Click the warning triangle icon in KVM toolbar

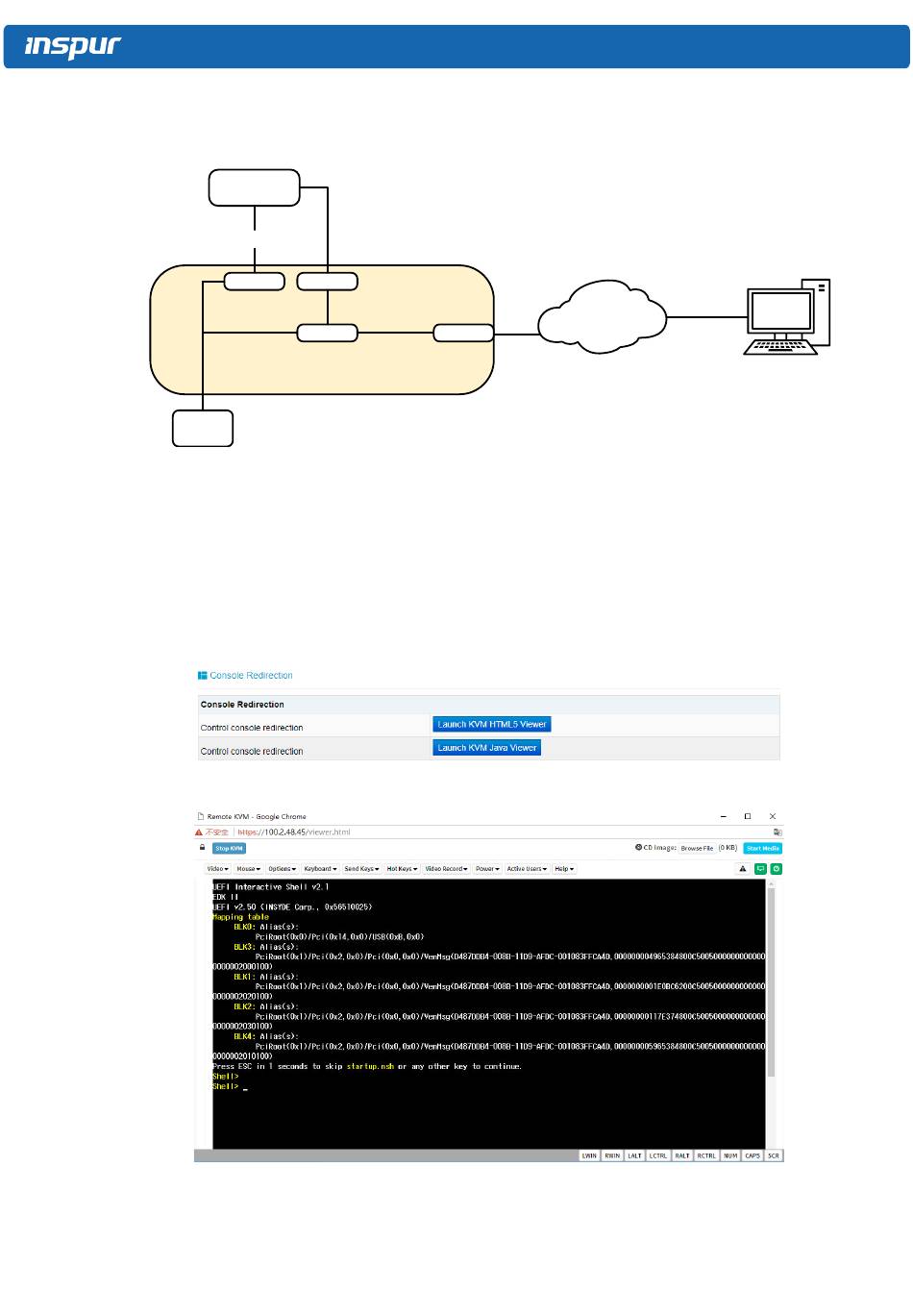(743, 869)
